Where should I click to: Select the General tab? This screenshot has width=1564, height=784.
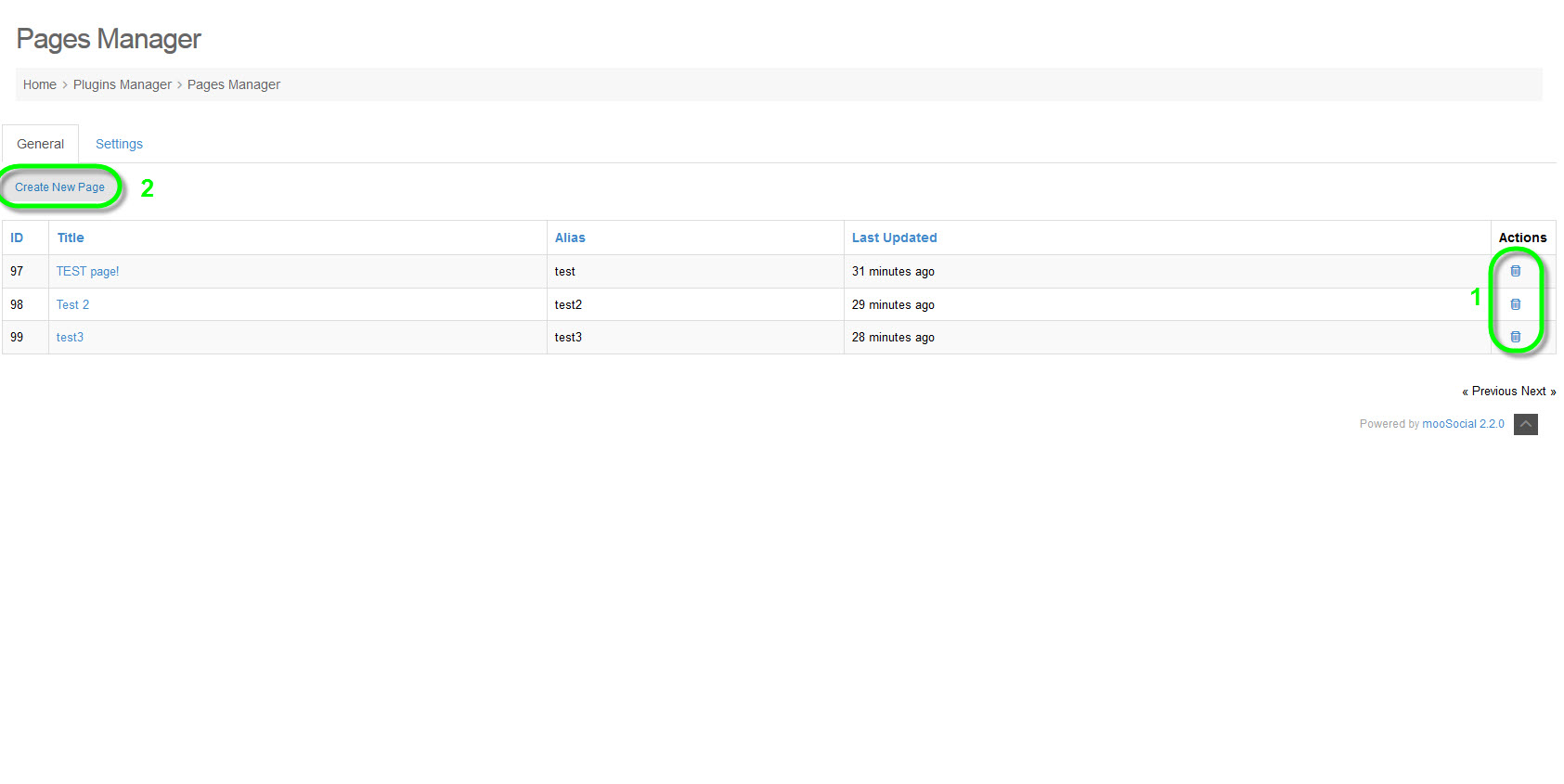41,144
